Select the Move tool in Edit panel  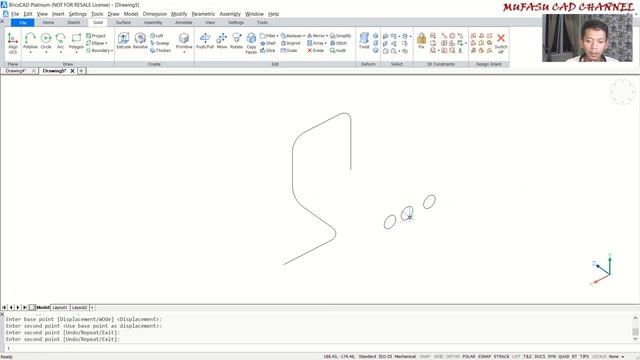pyautogui.click(x=222, y=41)
